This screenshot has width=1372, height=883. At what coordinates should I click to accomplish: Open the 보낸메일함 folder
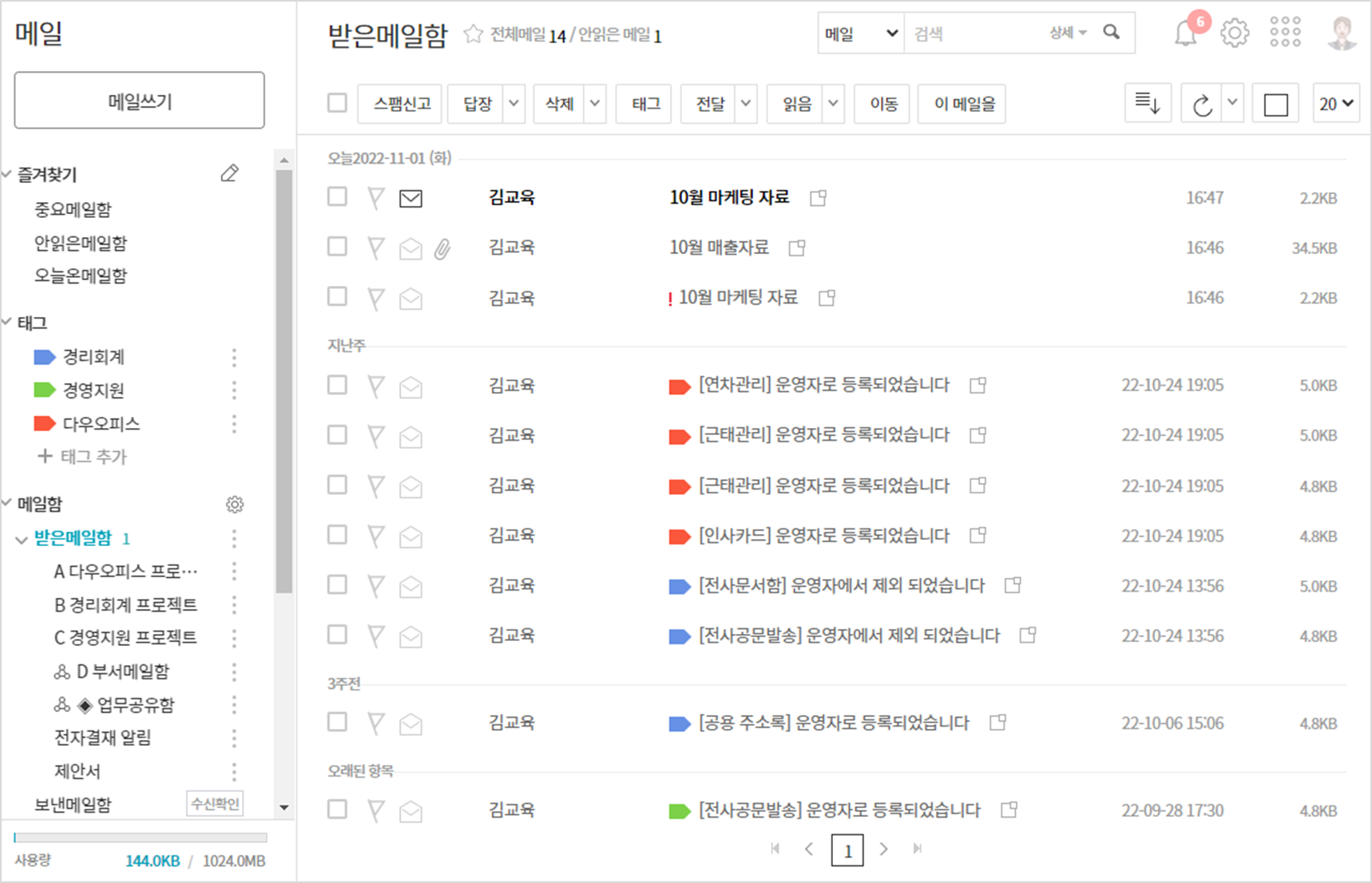[73, 805]
